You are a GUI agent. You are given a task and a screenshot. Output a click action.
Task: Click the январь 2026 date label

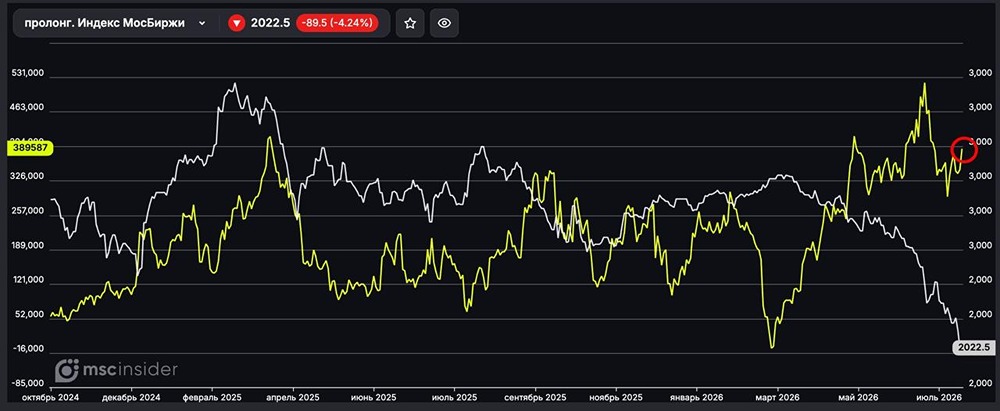point(696,397)
